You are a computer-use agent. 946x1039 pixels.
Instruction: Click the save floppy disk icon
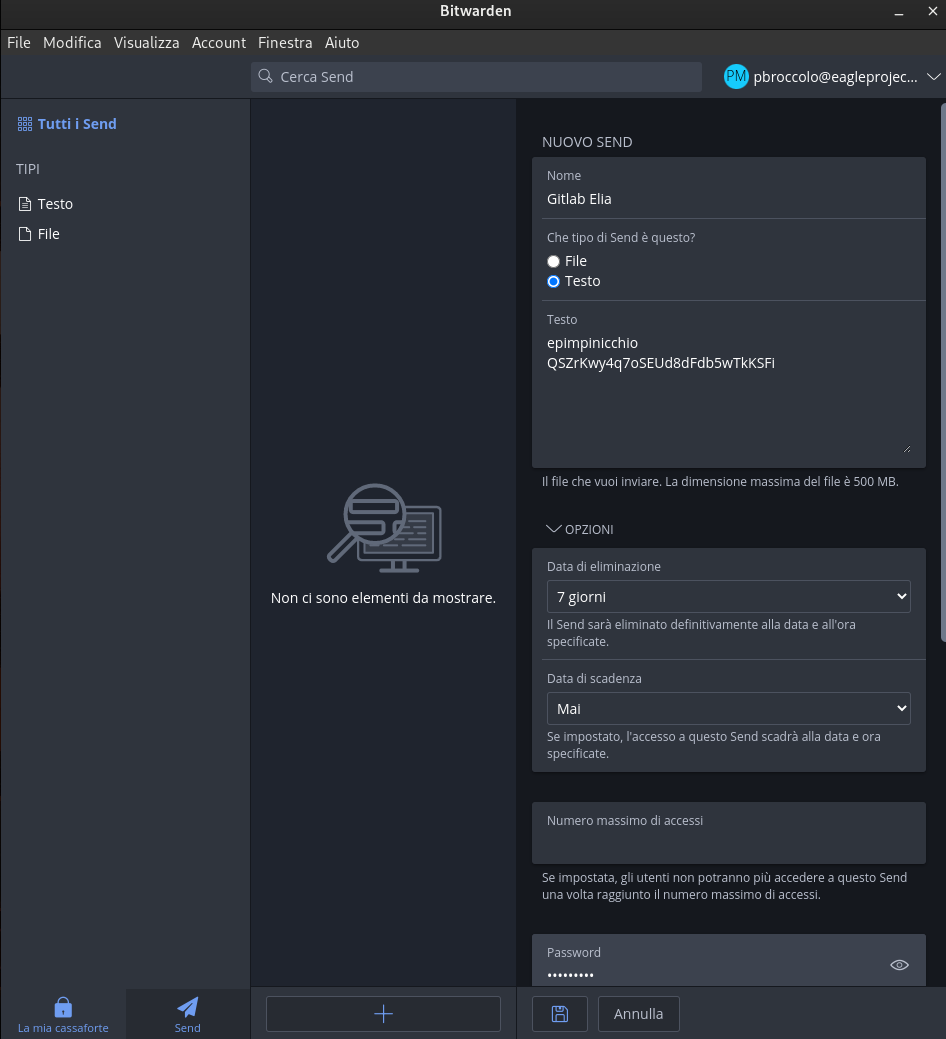[560, 1014]
